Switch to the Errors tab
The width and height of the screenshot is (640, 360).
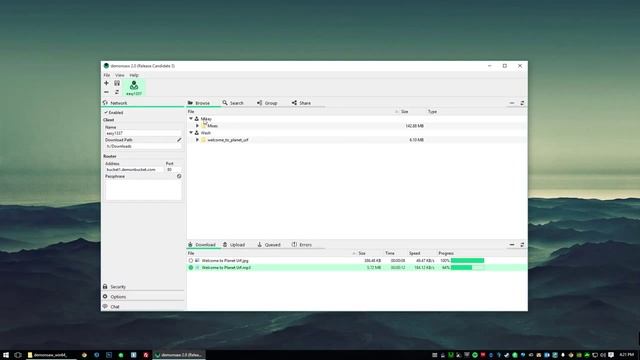point(302,245)
